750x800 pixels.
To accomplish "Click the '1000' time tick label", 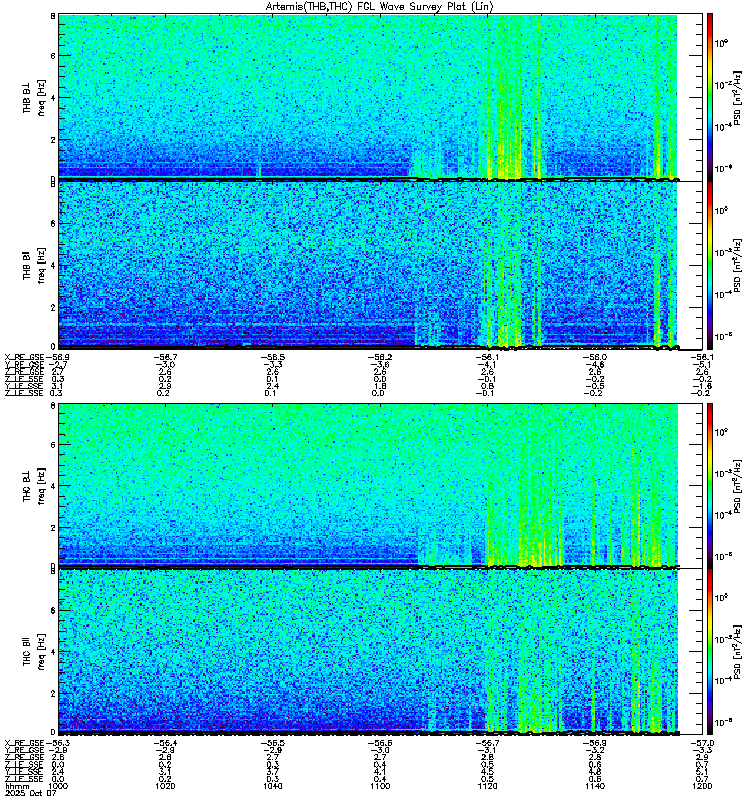I will click(57, 786).
